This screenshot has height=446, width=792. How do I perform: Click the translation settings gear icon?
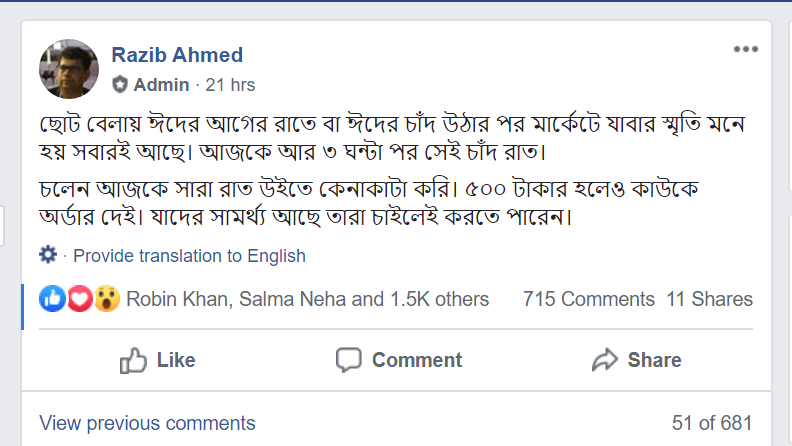[48, 255]
